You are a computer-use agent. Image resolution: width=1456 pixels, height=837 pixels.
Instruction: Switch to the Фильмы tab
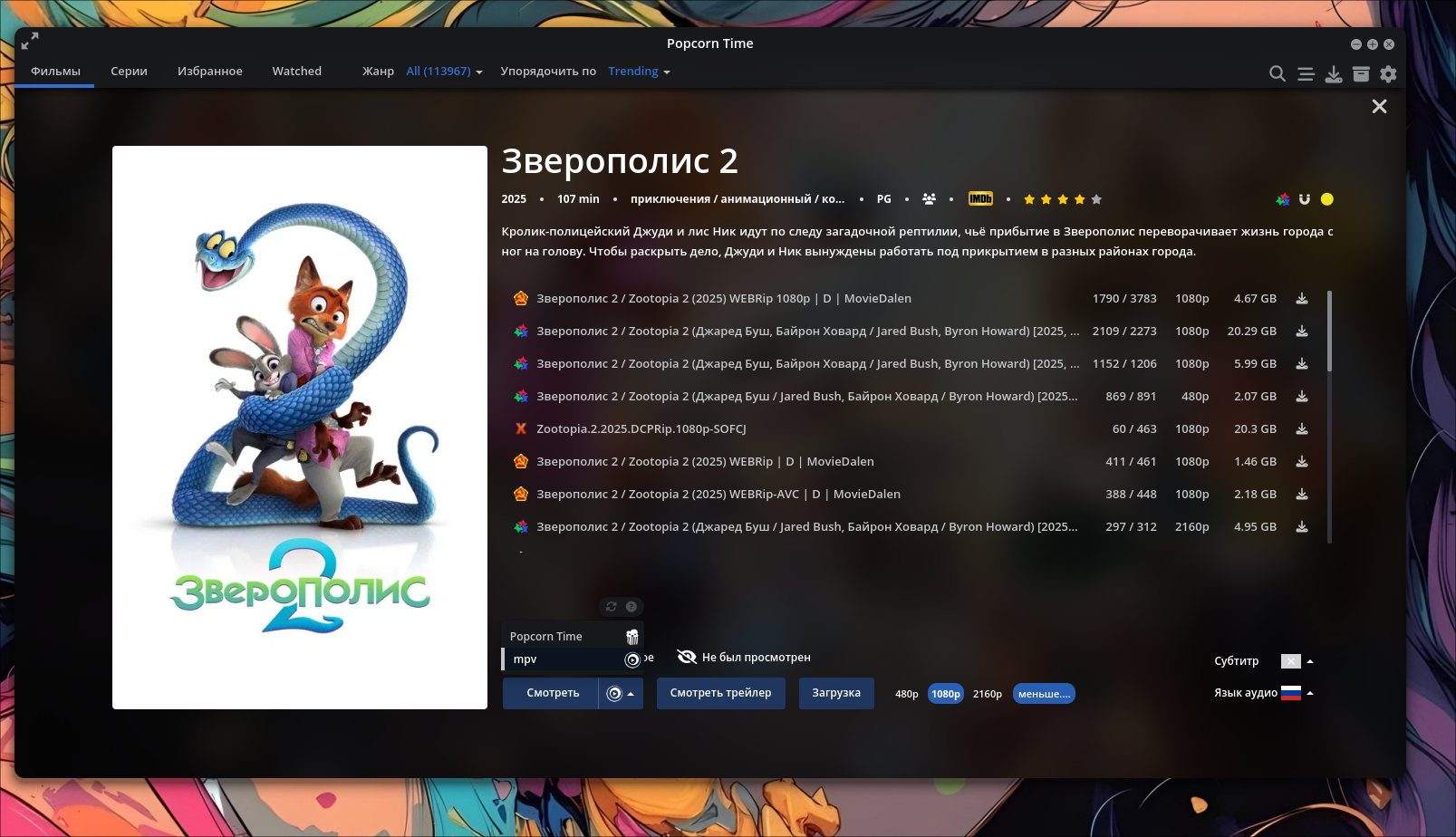pos(55,72)
